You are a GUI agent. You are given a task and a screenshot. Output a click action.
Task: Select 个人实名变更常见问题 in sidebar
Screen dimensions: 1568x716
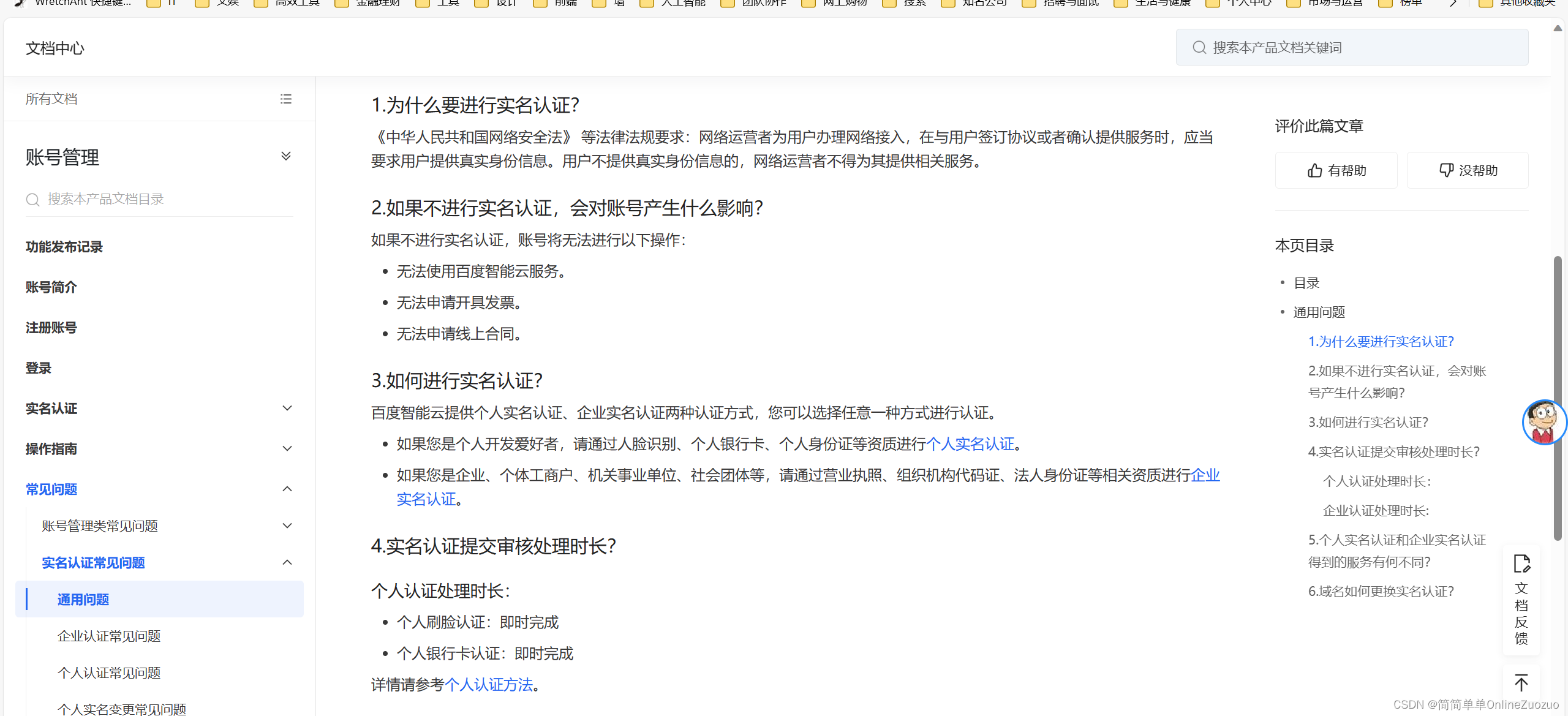click(122, 709)
